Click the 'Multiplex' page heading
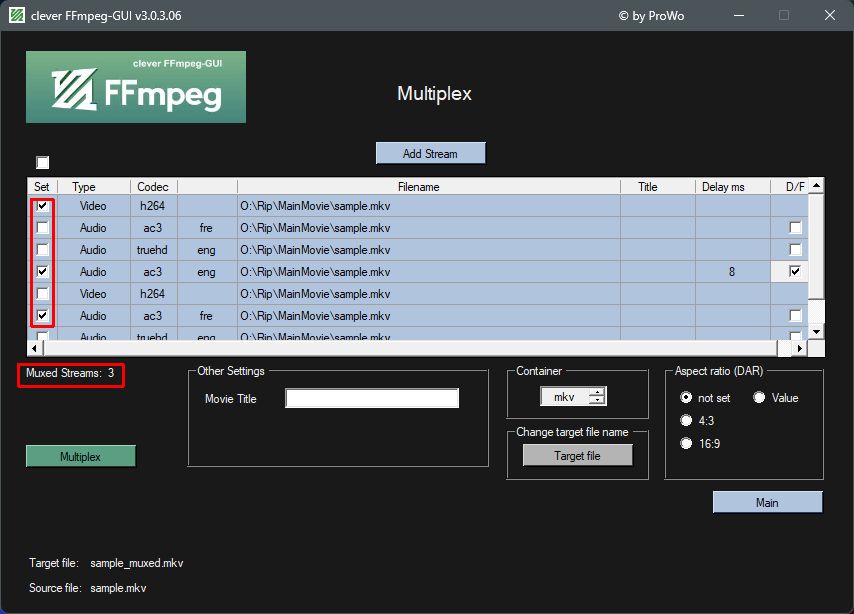The image size is (854, 614). [x=434, y=93]
